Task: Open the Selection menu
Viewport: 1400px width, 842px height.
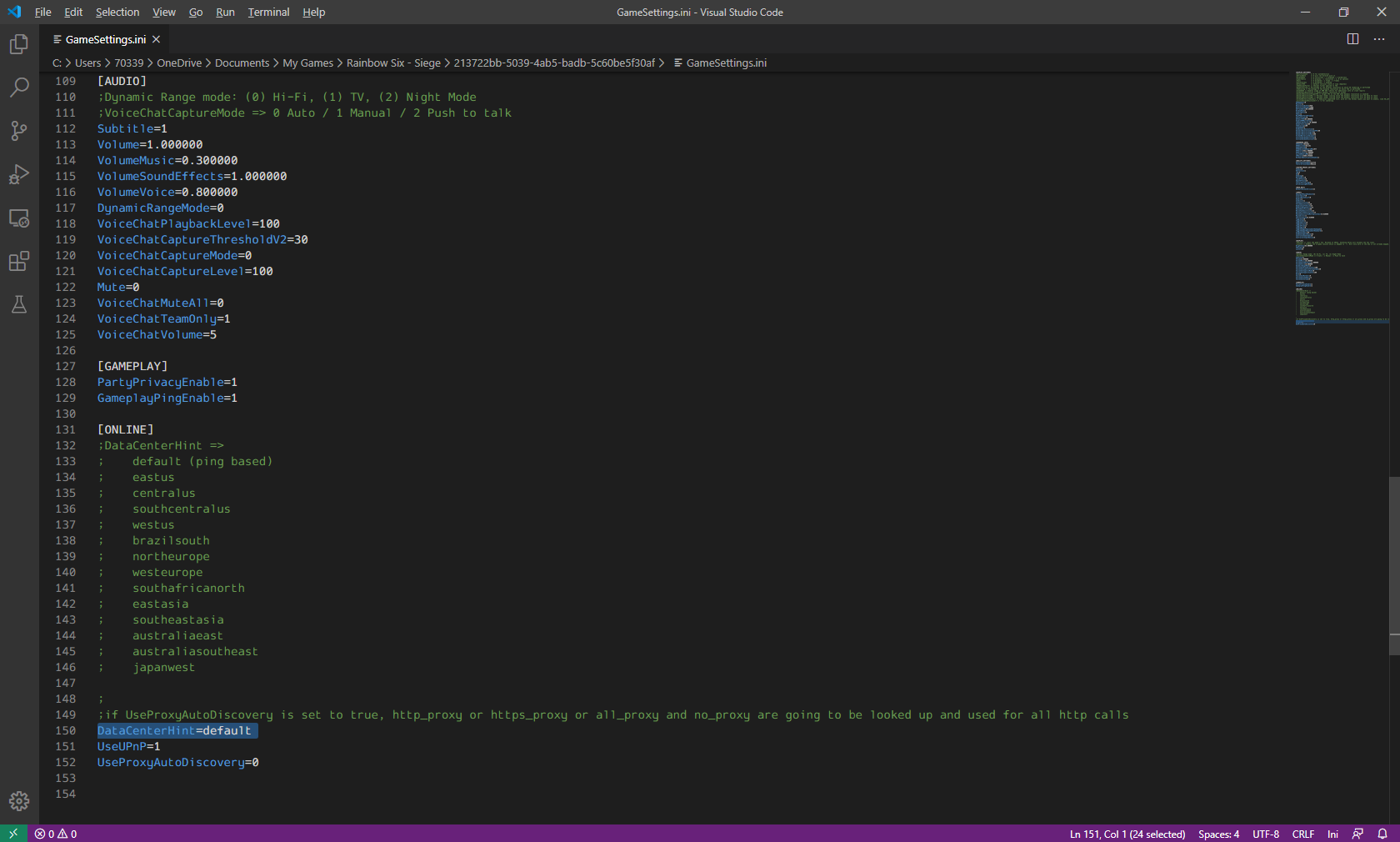Action: pyautogui.click(x=117, y=12)
